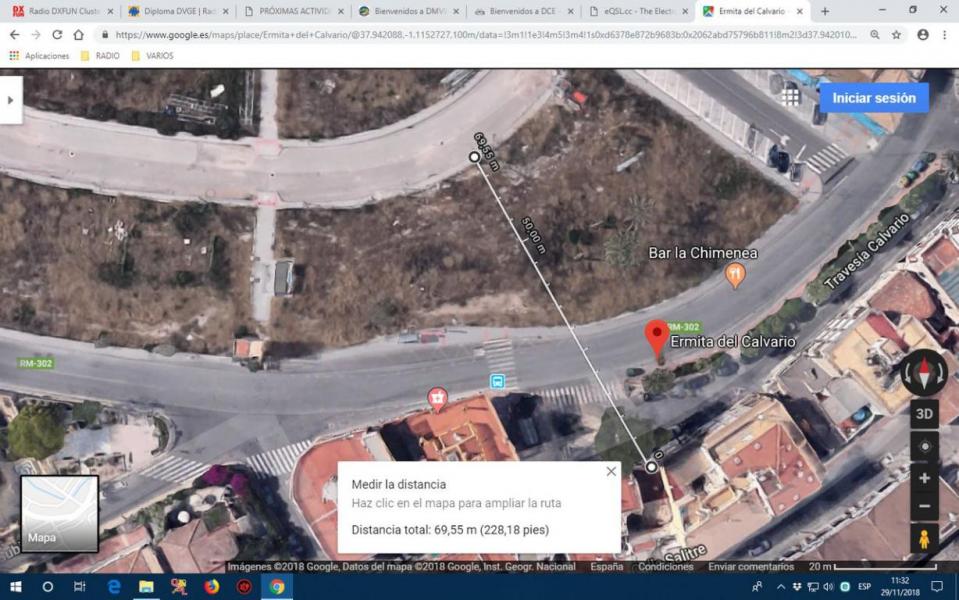Switch to Mapa view using the thumbnail
Screen dimensions: 959x600
pos(60,514)
